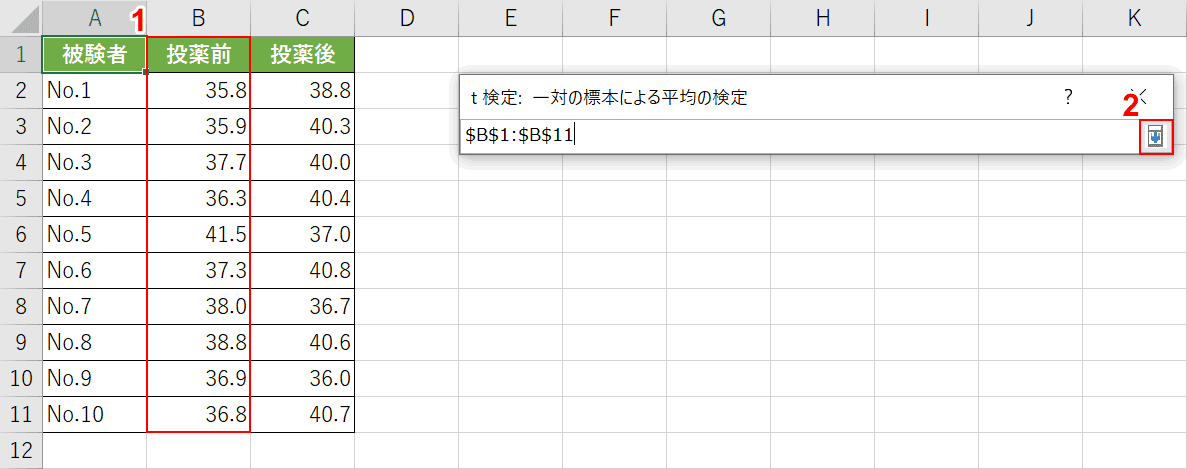Click cell containing No.9

[95, 378]
